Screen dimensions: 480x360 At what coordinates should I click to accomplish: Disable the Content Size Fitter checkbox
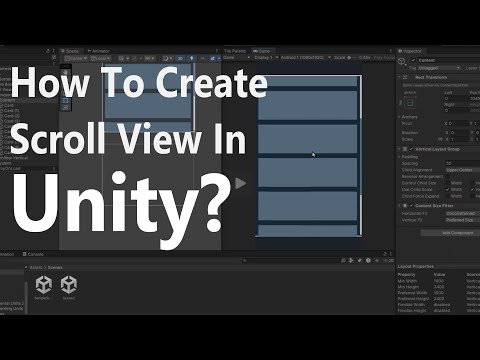(412, 206)
